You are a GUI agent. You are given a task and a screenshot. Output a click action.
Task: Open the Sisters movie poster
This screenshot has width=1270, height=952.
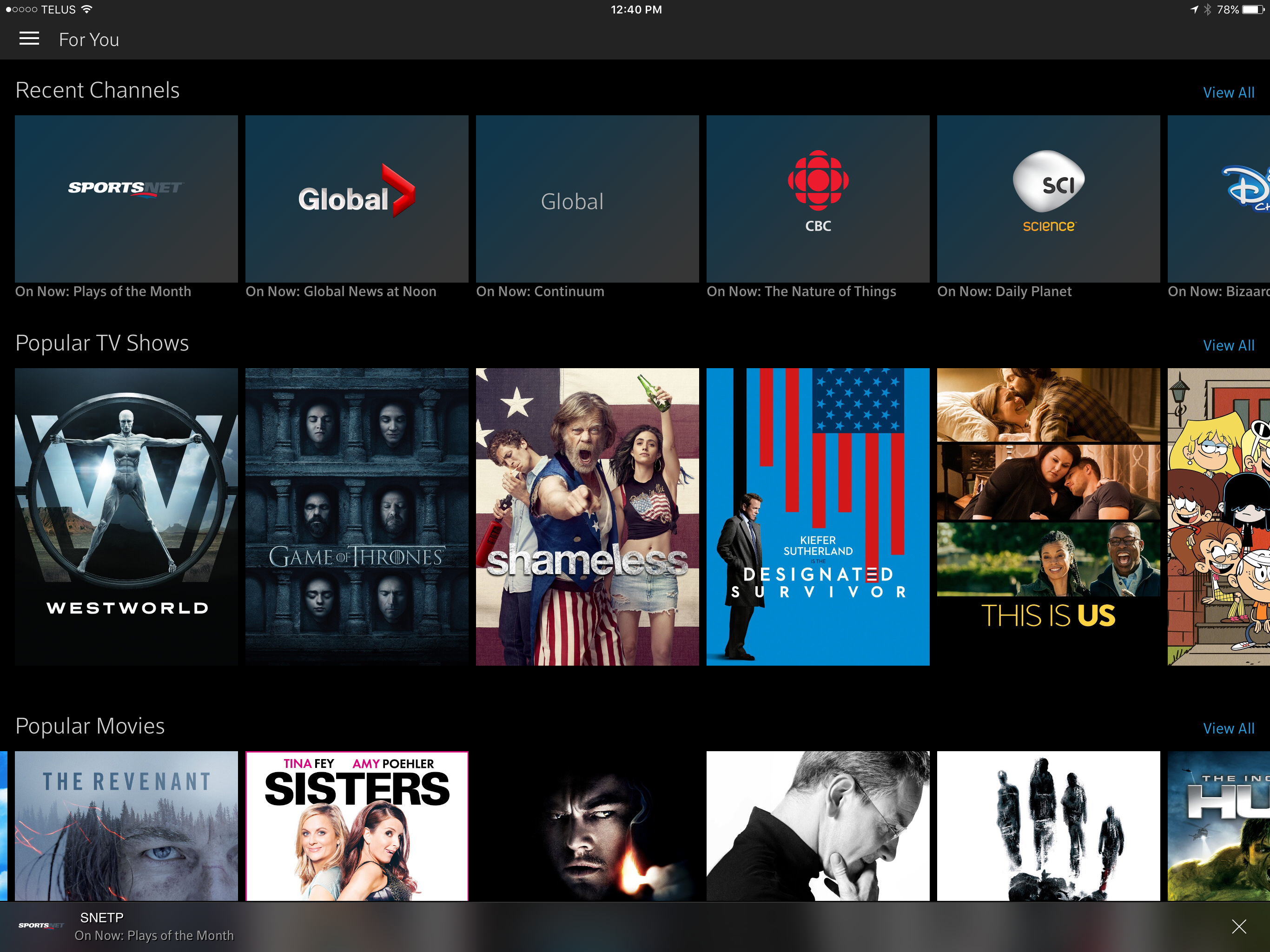point(357,826)
